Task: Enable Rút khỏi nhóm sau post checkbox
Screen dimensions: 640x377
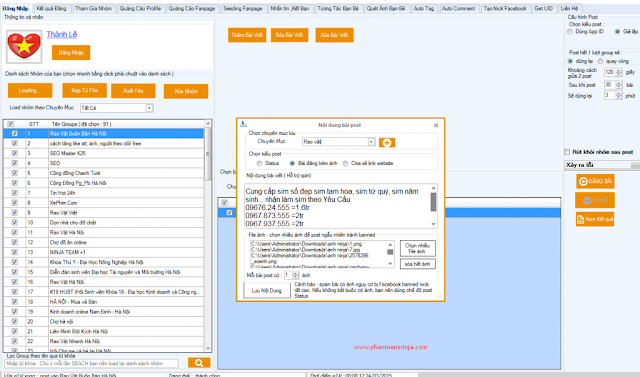Action: tap(567, 152)
